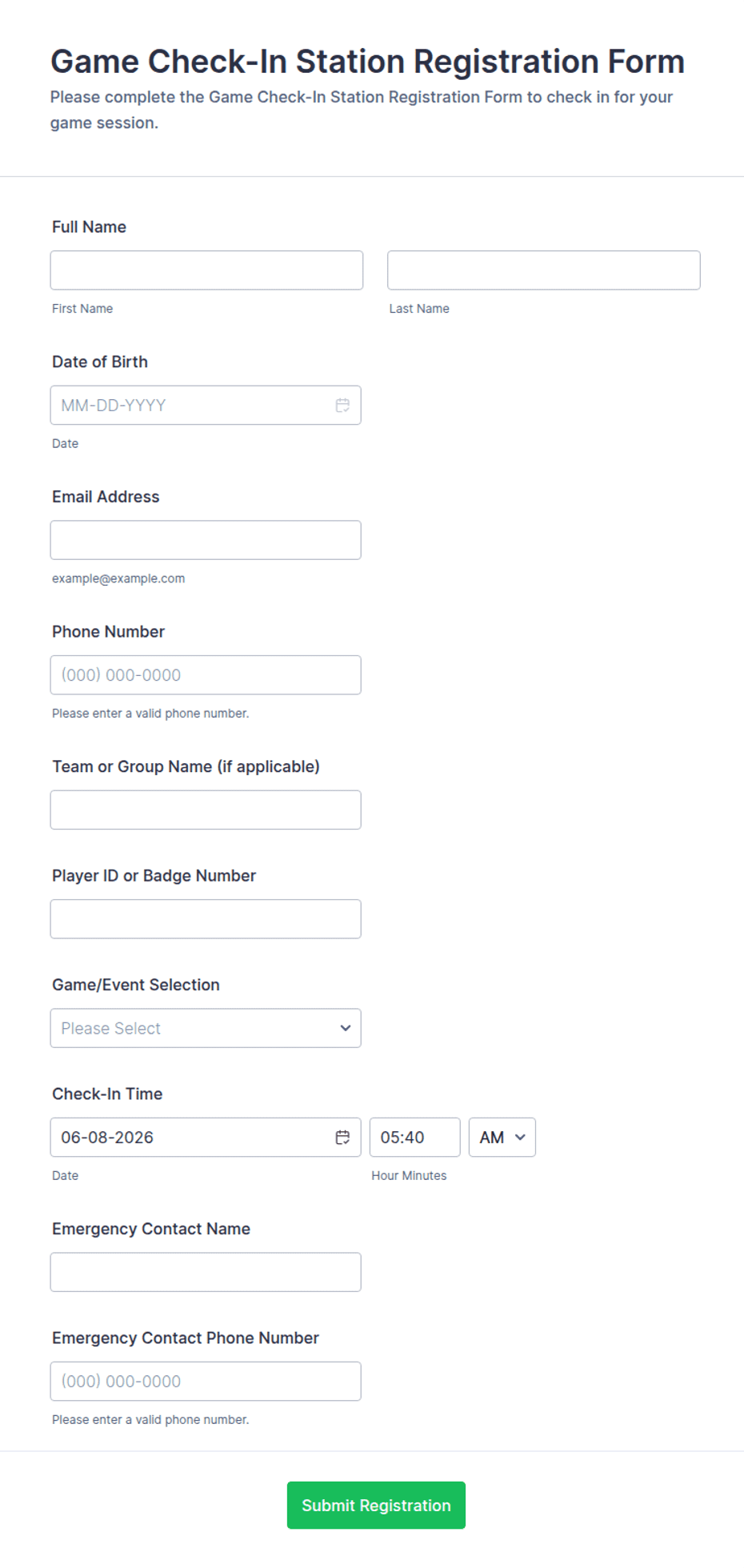
Task: Open the Check-In Time calendar icon
Action: 342,1138
